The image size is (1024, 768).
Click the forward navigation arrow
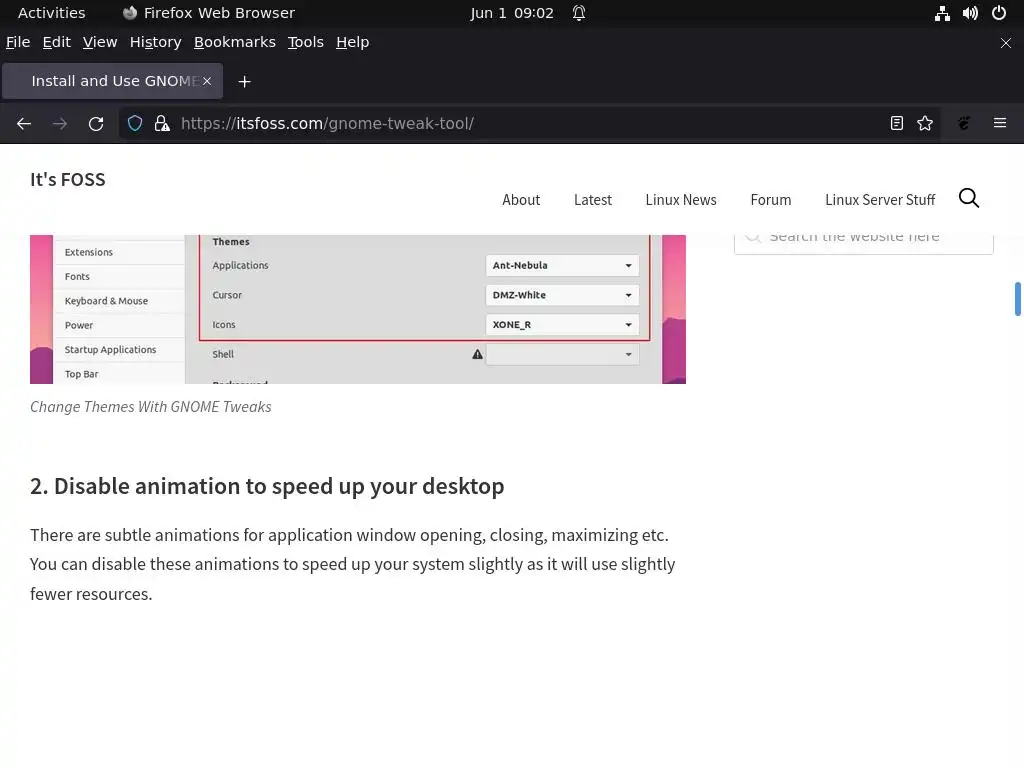point(59,123)
